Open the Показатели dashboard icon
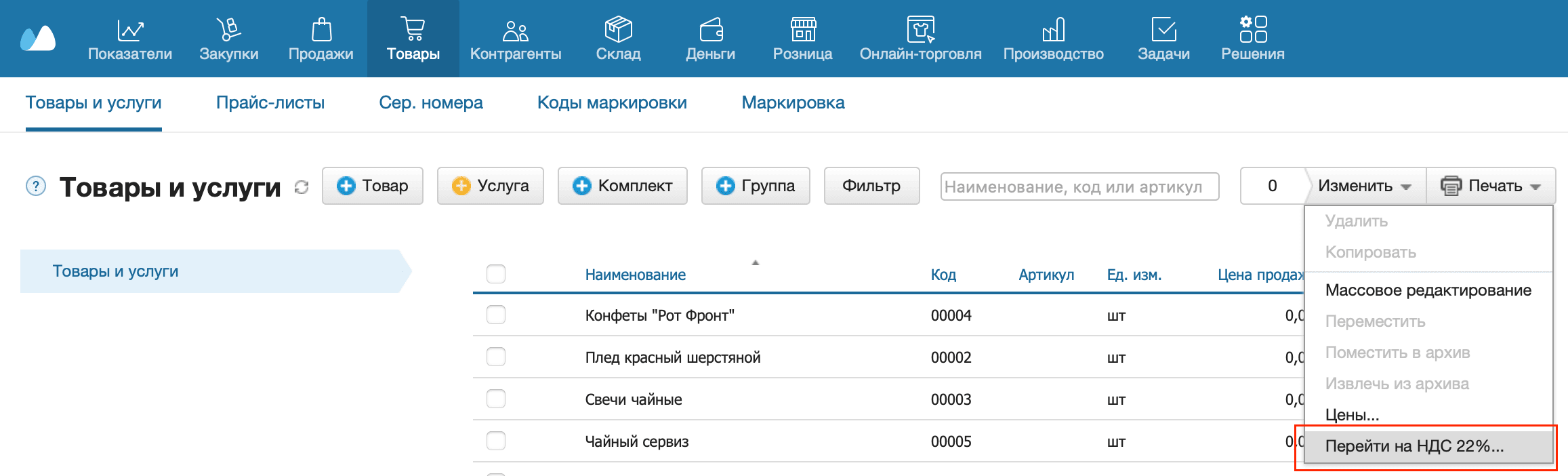The image size is (1568, 476). pyautogui.click(x=129, y=31)
